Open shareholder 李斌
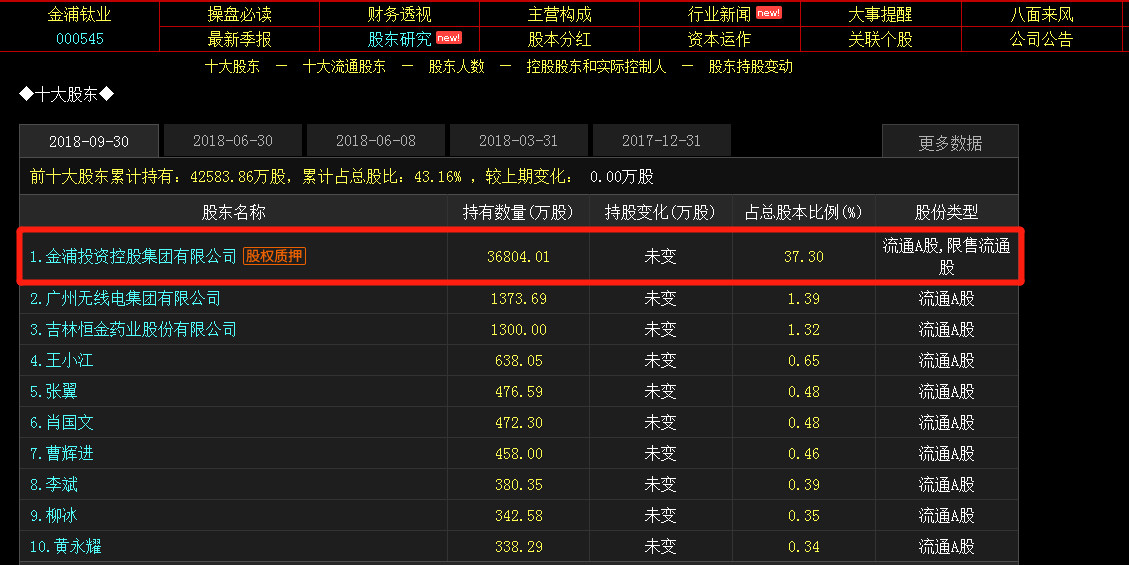This screenshot has height=565, width=1129. 62,484
